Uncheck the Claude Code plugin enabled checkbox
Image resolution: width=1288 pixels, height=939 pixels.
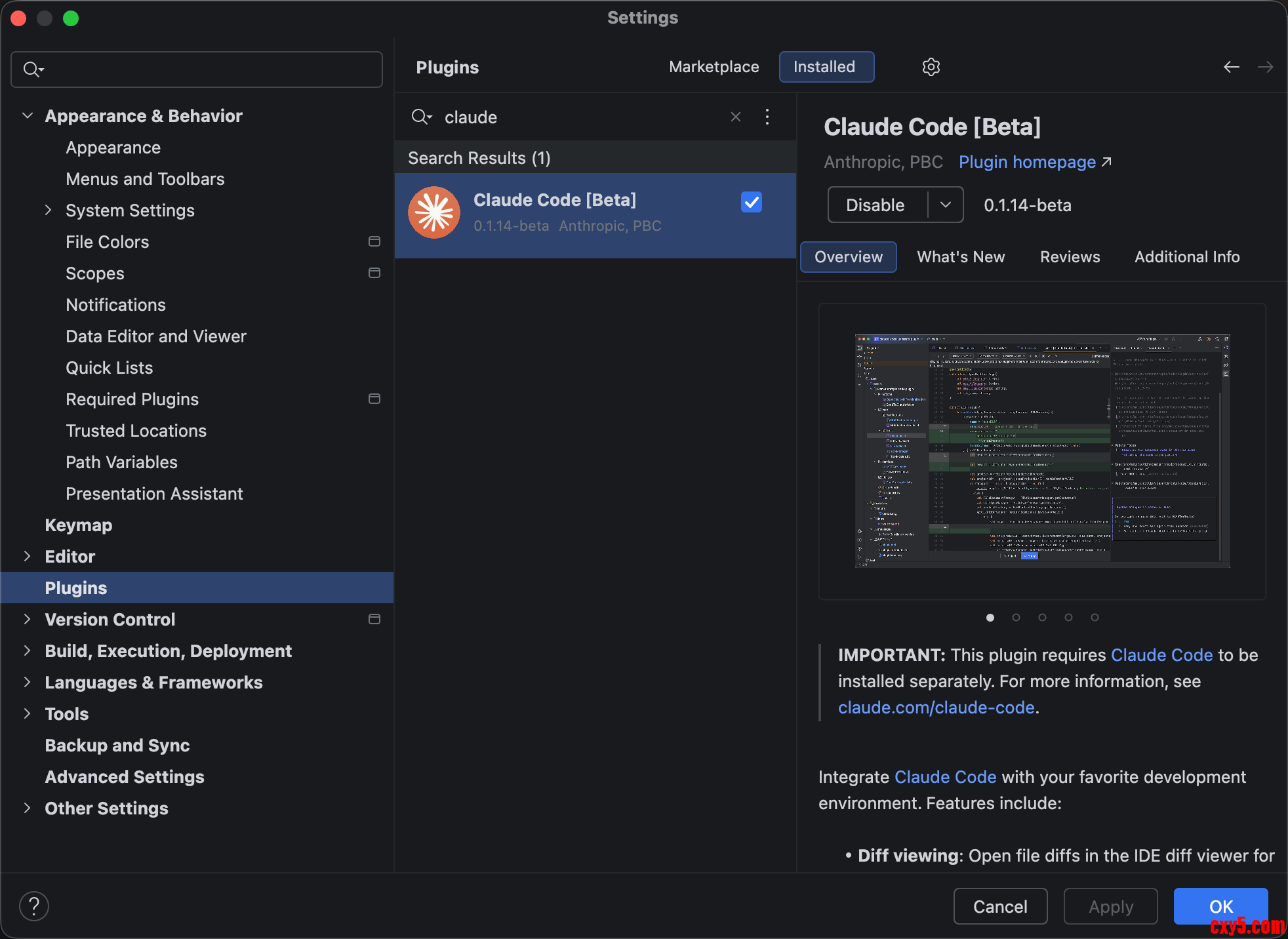(751, 202)
